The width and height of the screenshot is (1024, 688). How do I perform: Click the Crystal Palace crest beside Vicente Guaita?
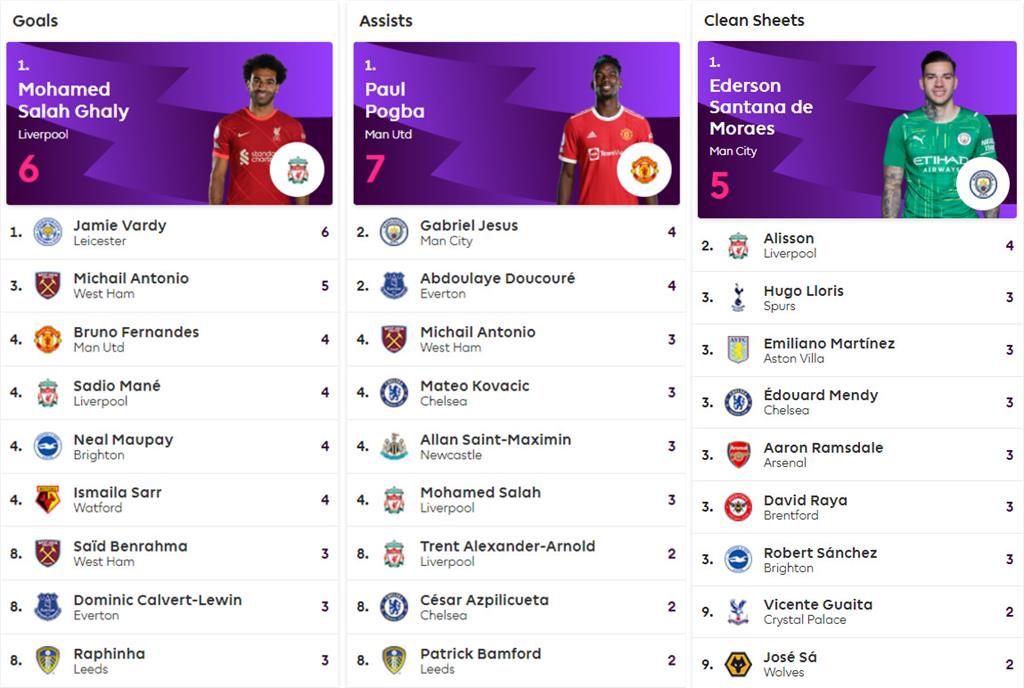[x=738, y=611]
